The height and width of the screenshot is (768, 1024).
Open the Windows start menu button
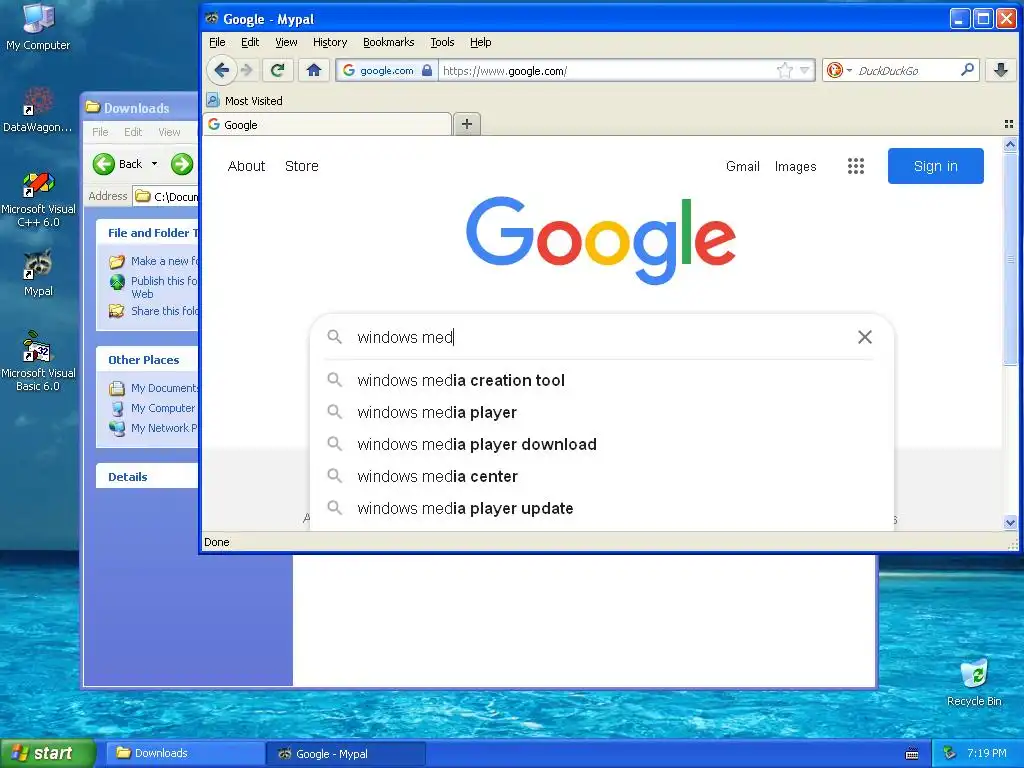47,754
